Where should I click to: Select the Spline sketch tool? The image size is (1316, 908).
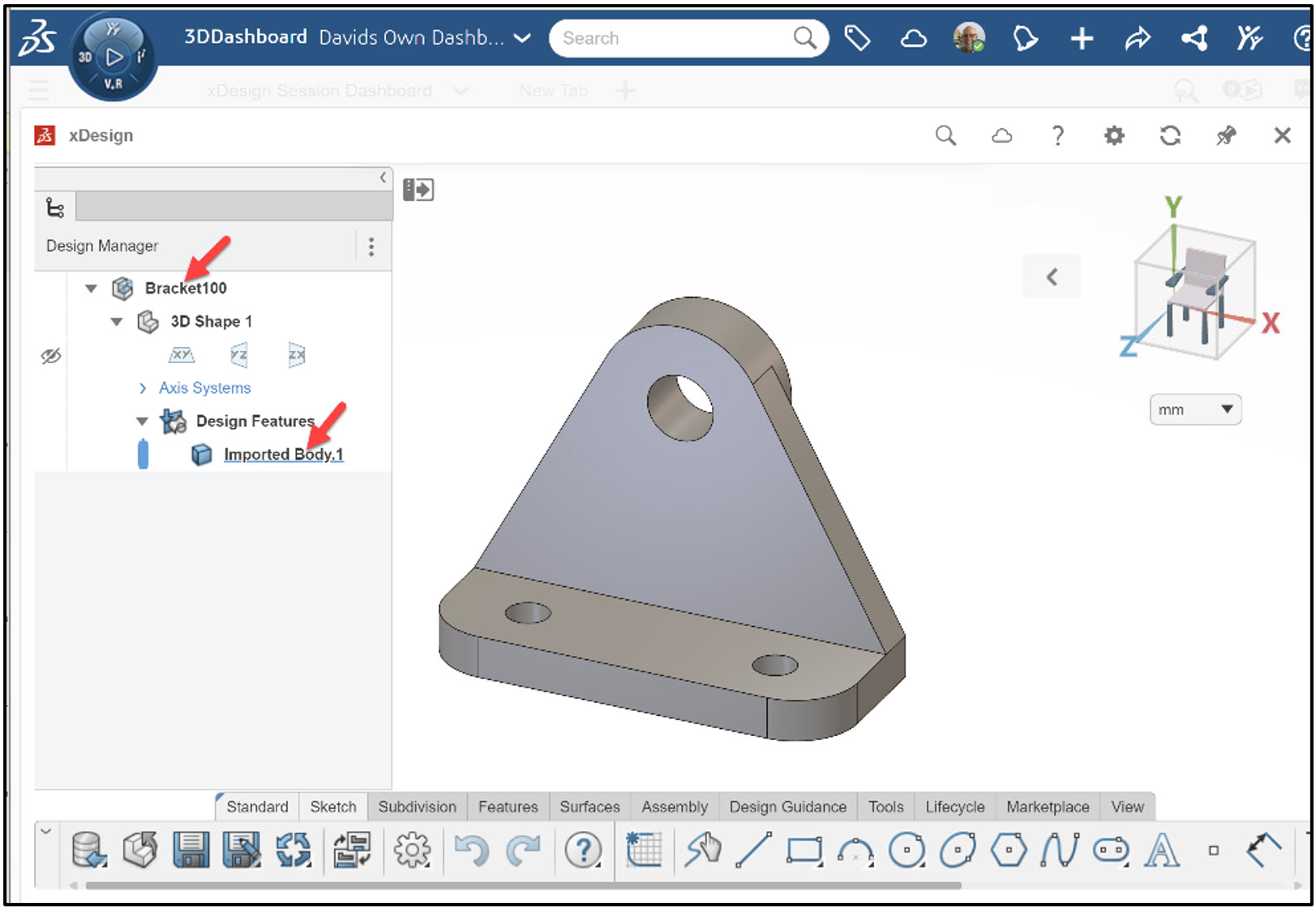tap(1061, 850)
